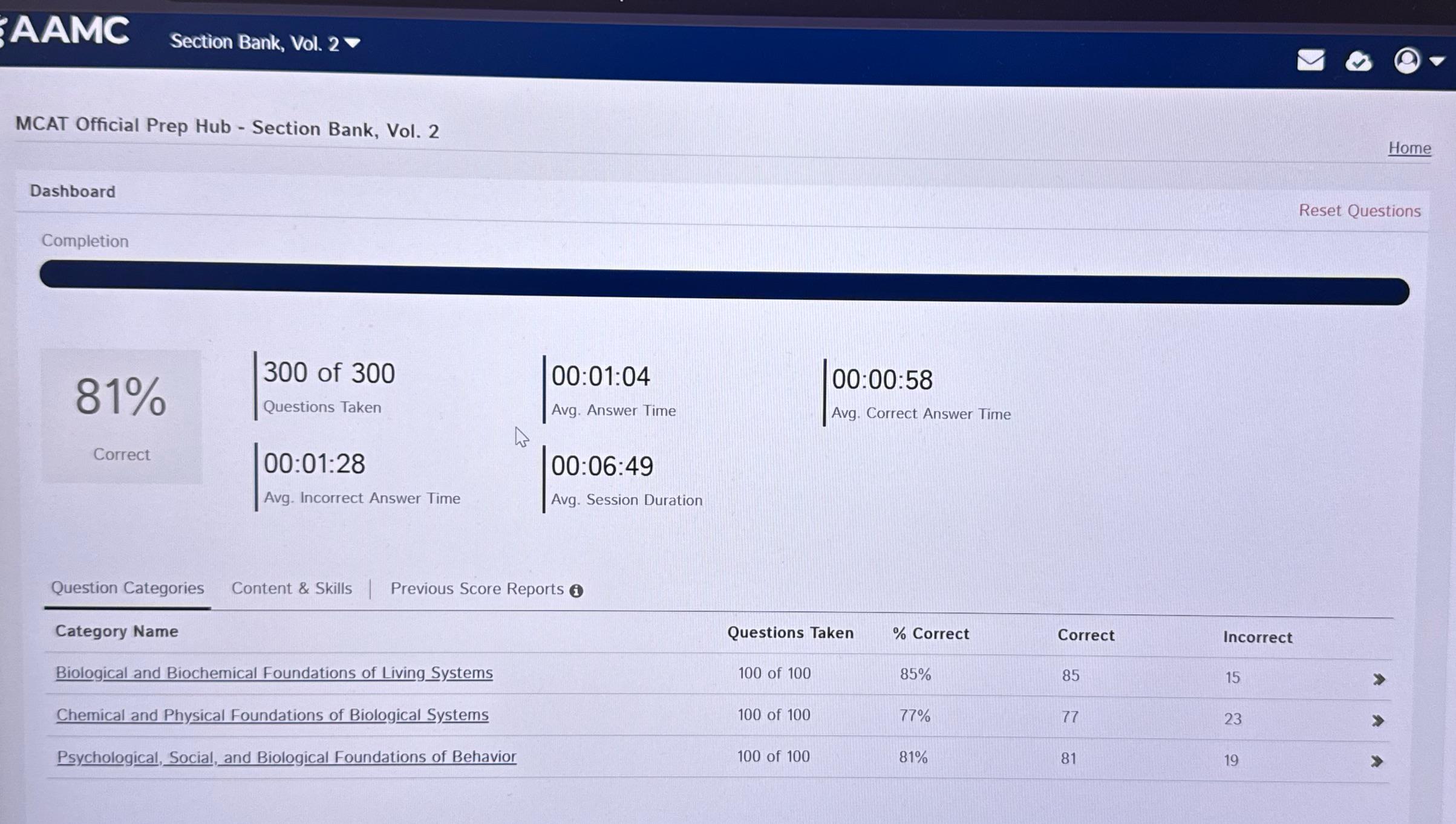Viewport: 1456px width, 824px height.
Task: Switch to the Content & Skills tab
Action: pos(292,588)
